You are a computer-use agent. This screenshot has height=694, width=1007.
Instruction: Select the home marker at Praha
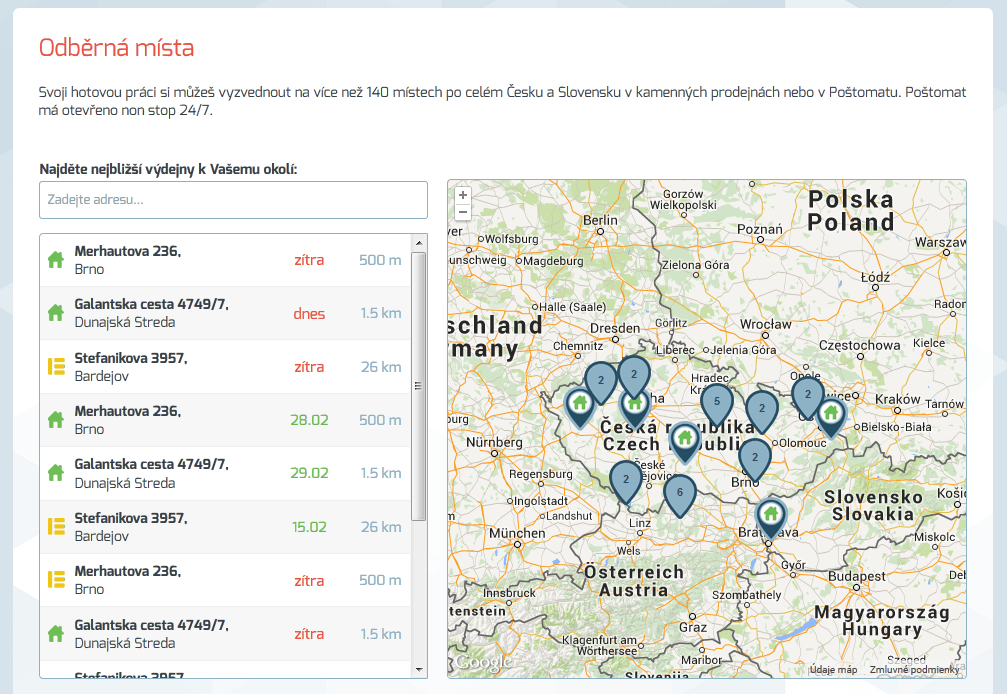(x=635, y=408)
